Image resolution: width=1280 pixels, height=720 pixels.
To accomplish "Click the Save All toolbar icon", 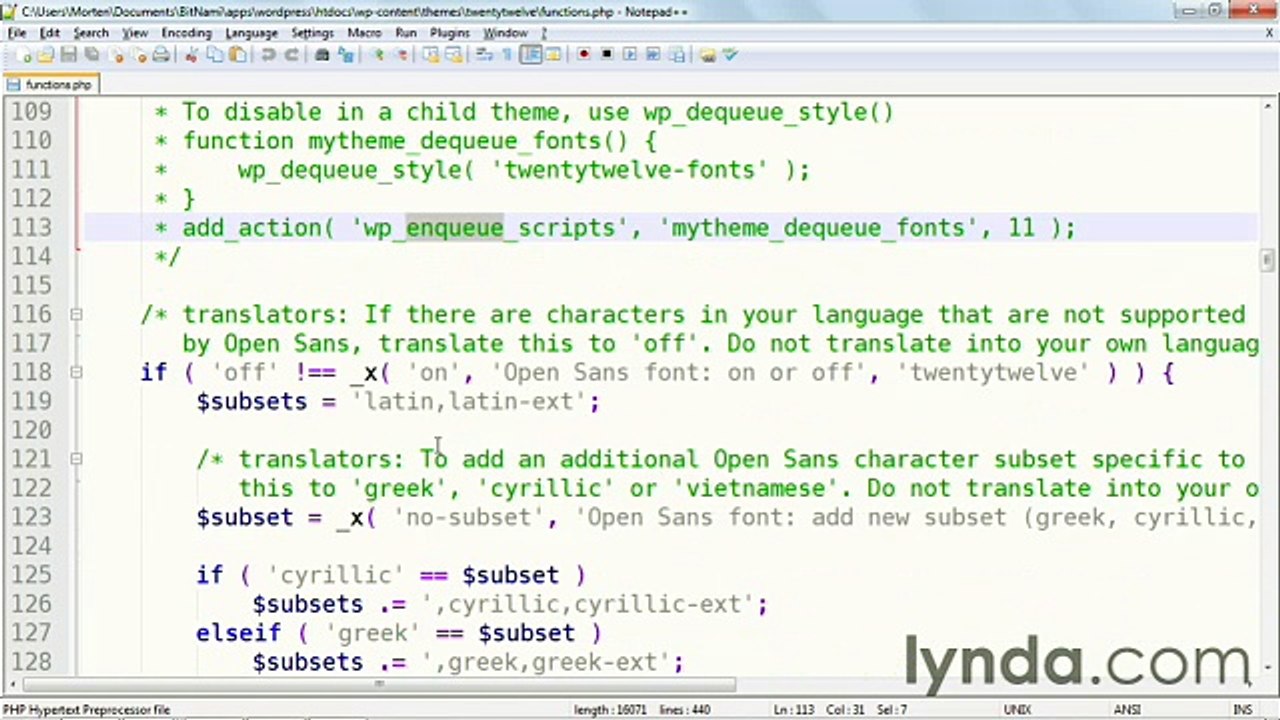I will (x=91, y=55).
